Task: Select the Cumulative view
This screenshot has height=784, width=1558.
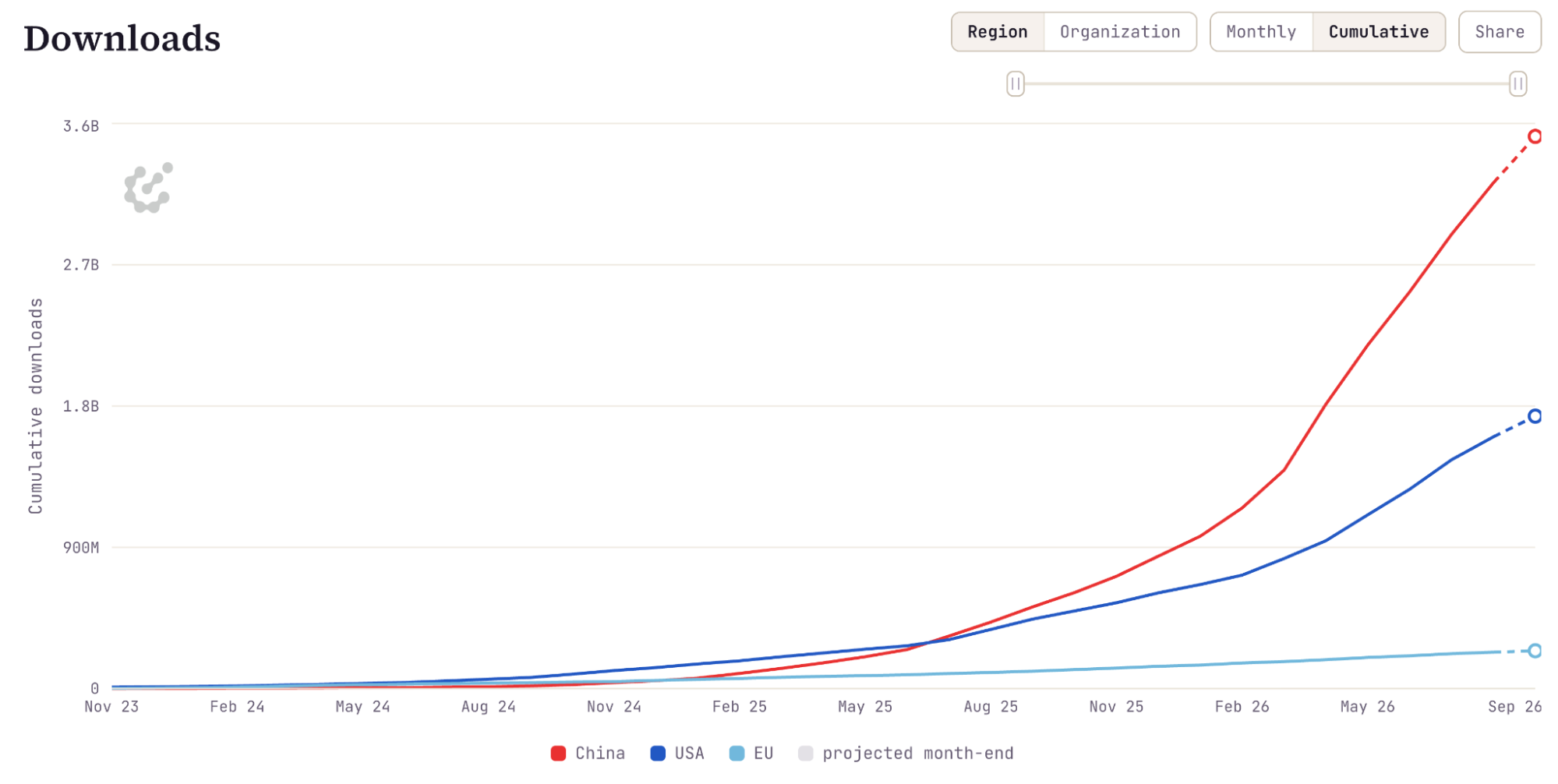Action: (1379, 32)
